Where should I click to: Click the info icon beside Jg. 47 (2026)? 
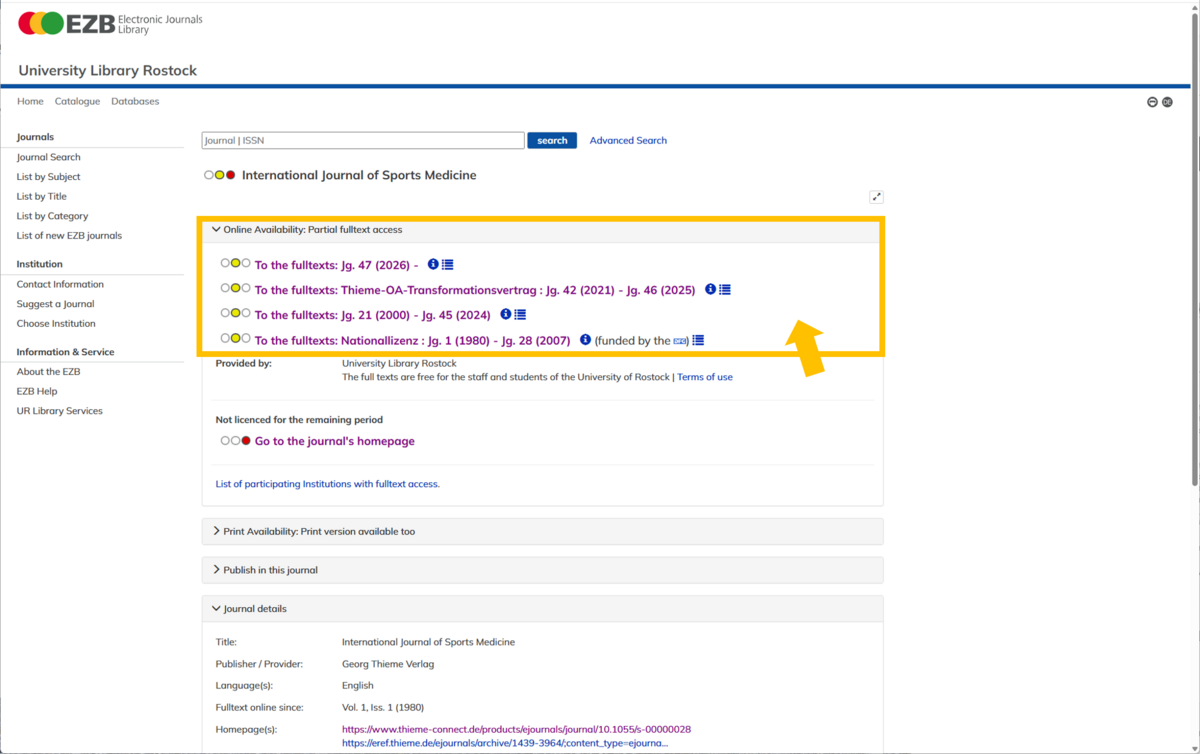pyautogui.click(x=433, y=265)
